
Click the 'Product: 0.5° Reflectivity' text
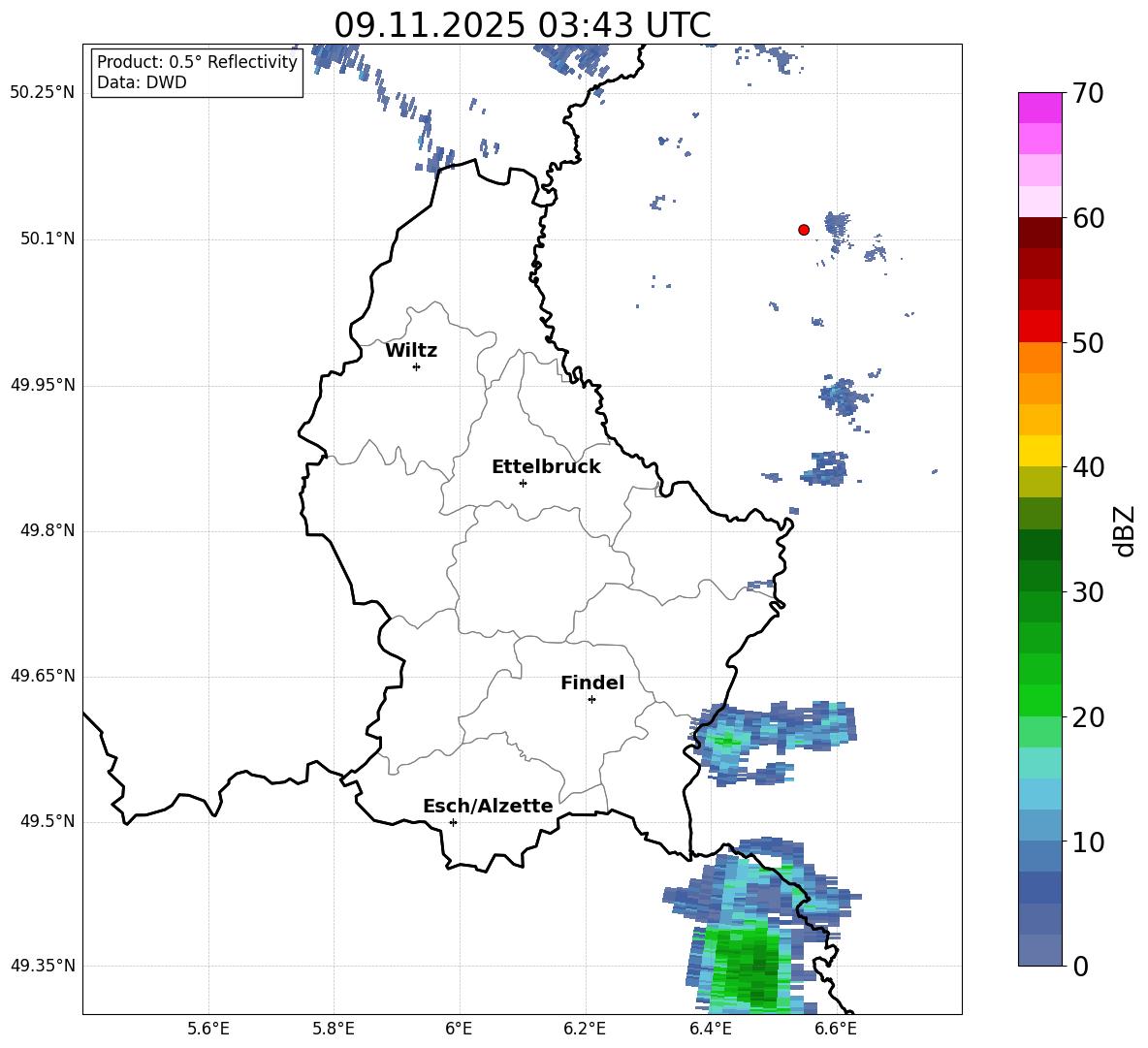click(x=197, y=62)
